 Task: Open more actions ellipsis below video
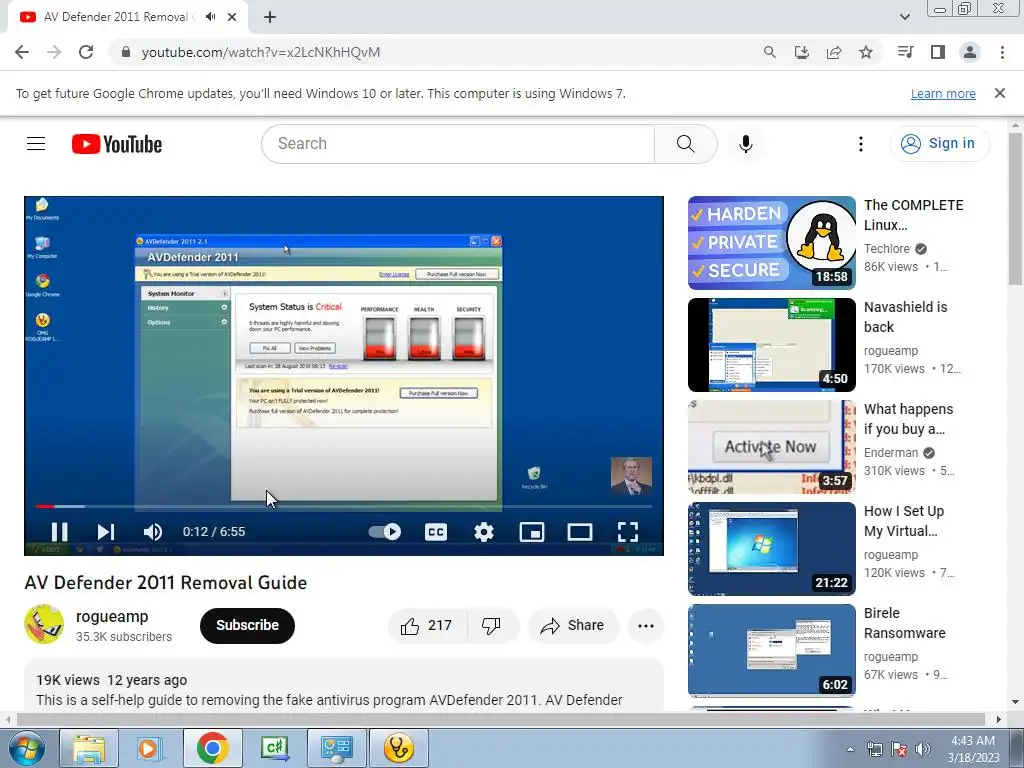click(x=646, y=626)
